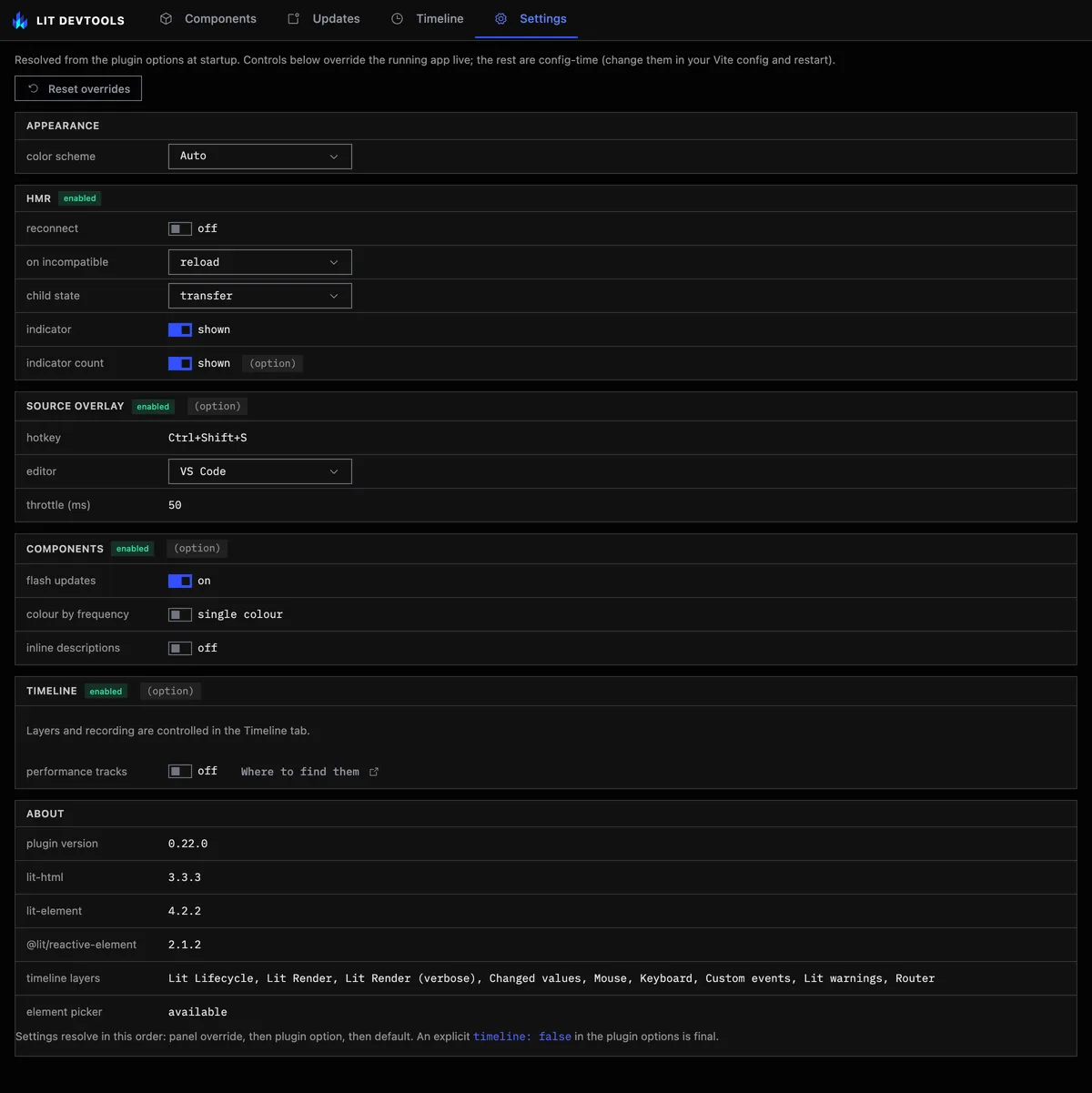Disable the flash updates switch
This screenshot has width=1092, height=1093.
pyautogui.click(x=180, y=581)
